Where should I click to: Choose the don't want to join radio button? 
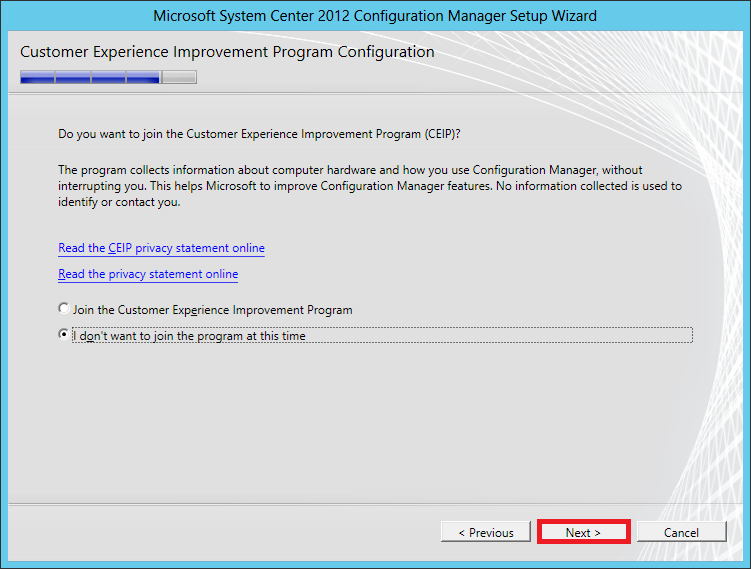65,336
